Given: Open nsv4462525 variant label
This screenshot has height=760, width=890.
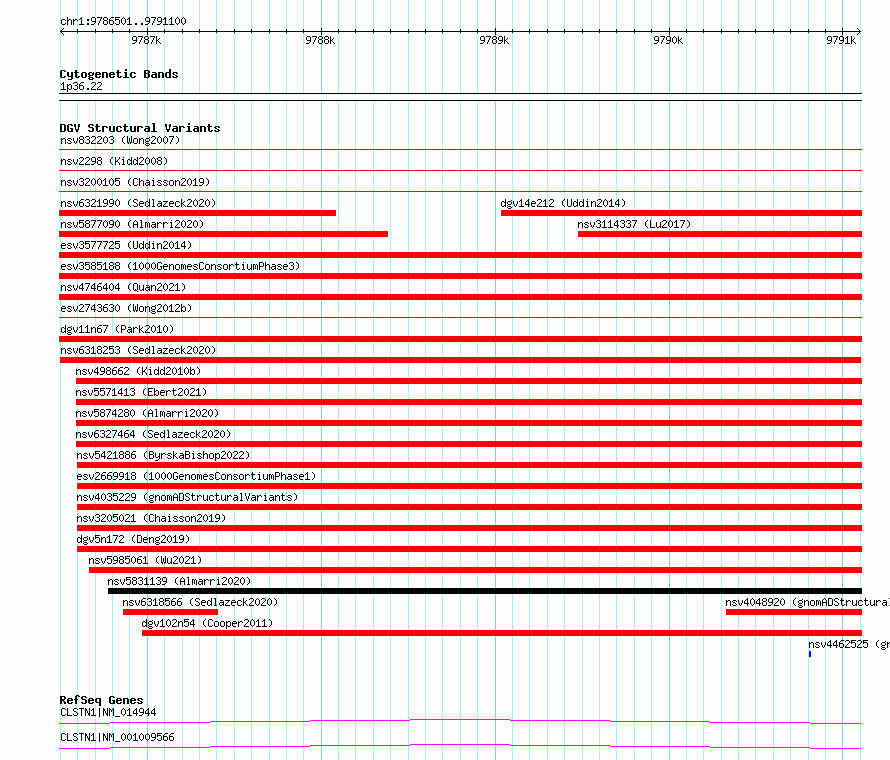Looking at the screenshot, I should click(849, 644).
